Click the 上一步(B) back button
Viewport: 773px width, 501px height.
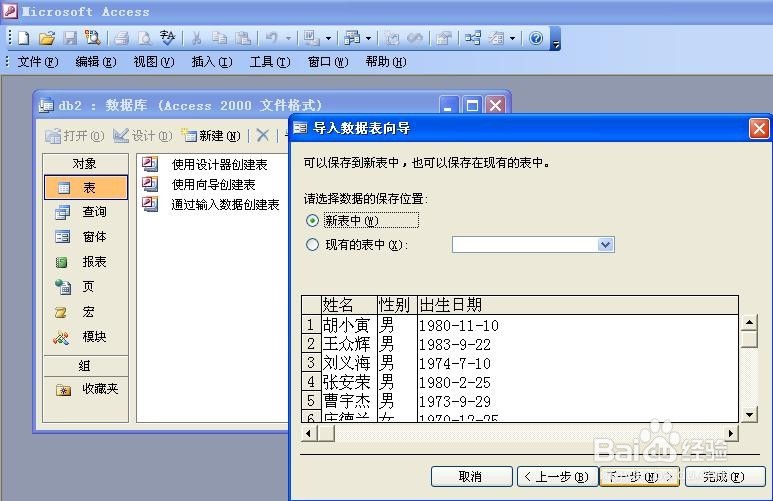tap(558, 477)
